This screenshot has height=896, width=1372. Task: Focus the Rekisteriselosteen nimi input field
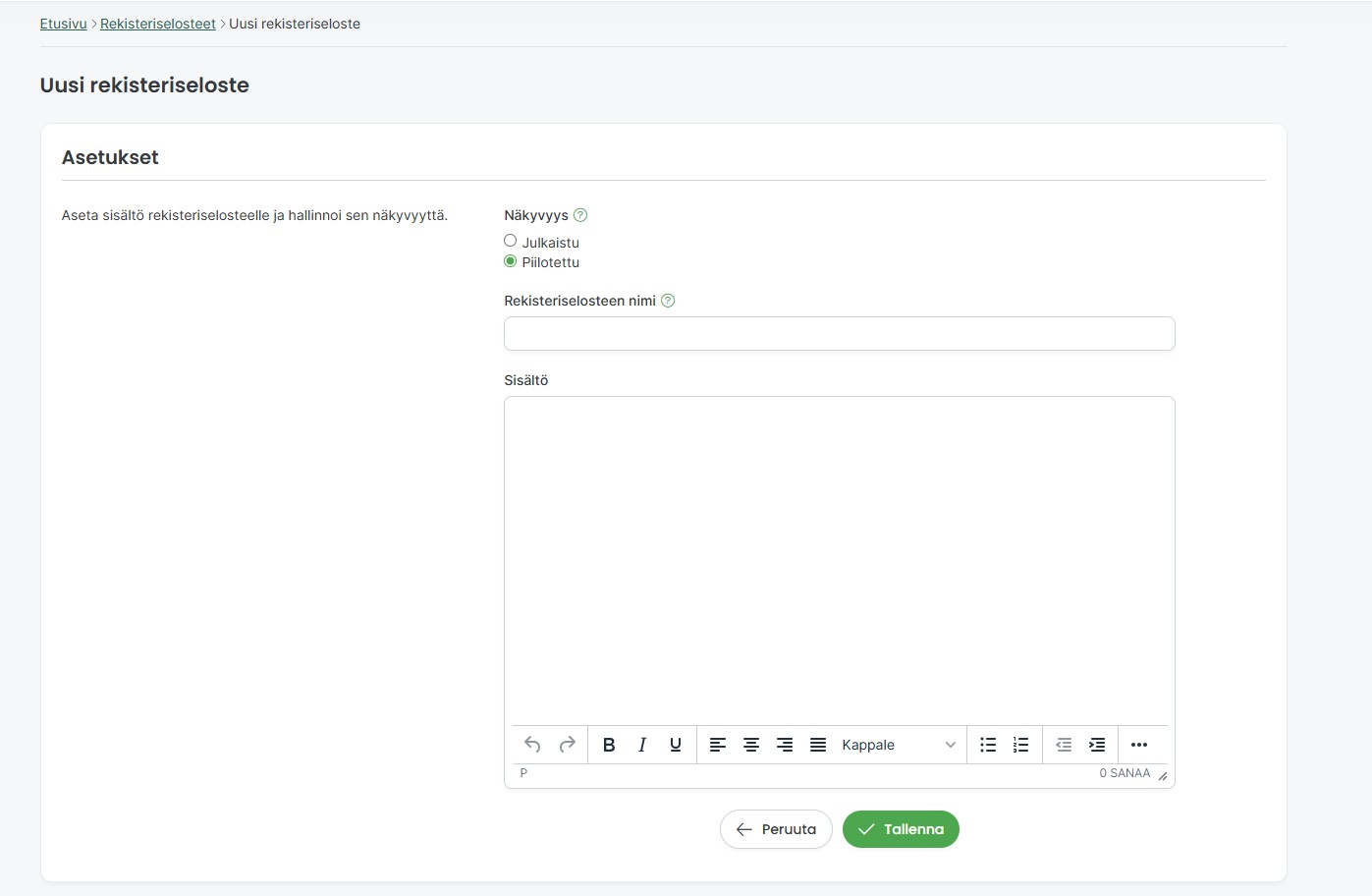coord(840,333)
